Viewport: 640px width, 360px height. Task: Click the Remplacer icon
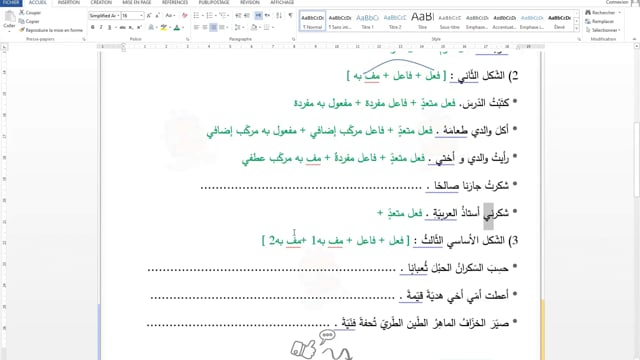588,21
